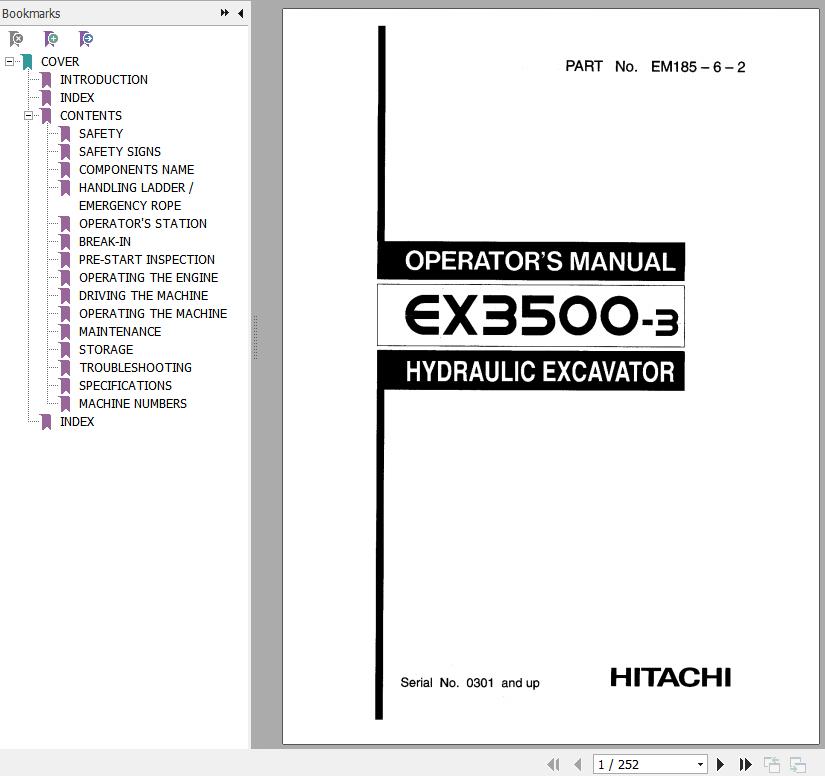
Task: Jump to the last page
Action: click(745, 765)
